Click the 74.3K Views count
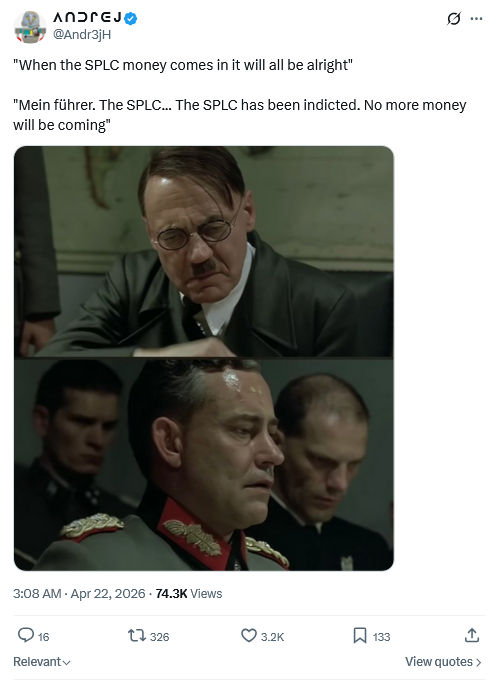 pos(189,593)
